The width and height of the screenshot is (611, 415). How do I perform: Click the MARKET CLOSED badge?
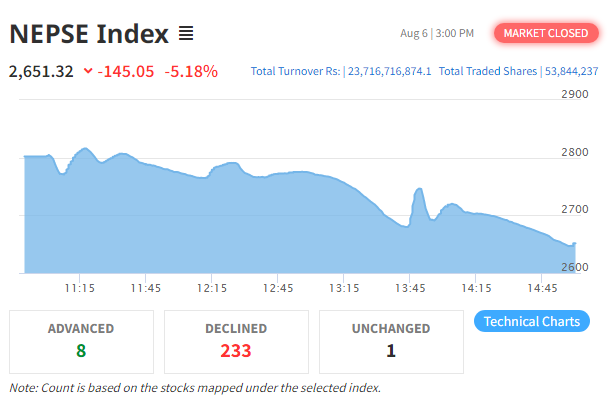click(x=546, y=33)
